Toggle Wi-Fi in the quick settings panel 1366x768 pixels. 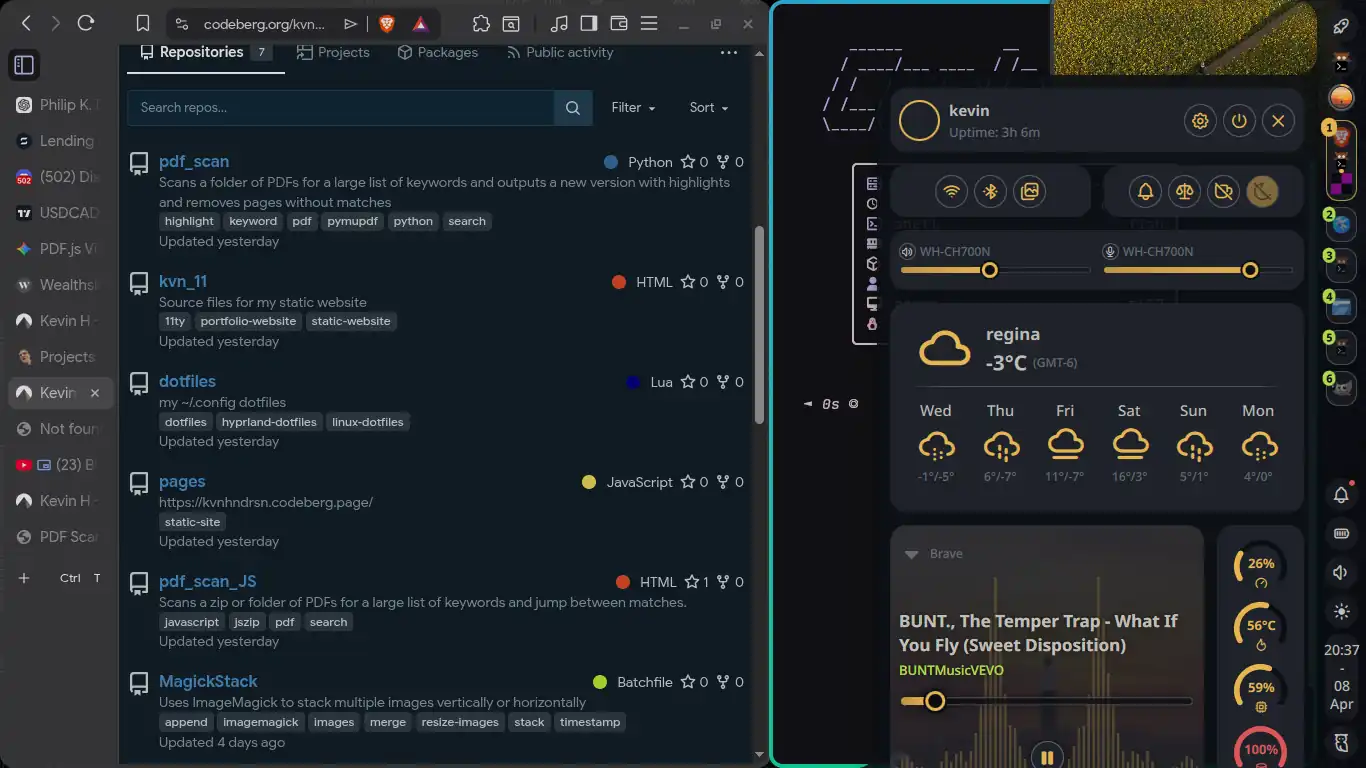click(x=951, y=191)
